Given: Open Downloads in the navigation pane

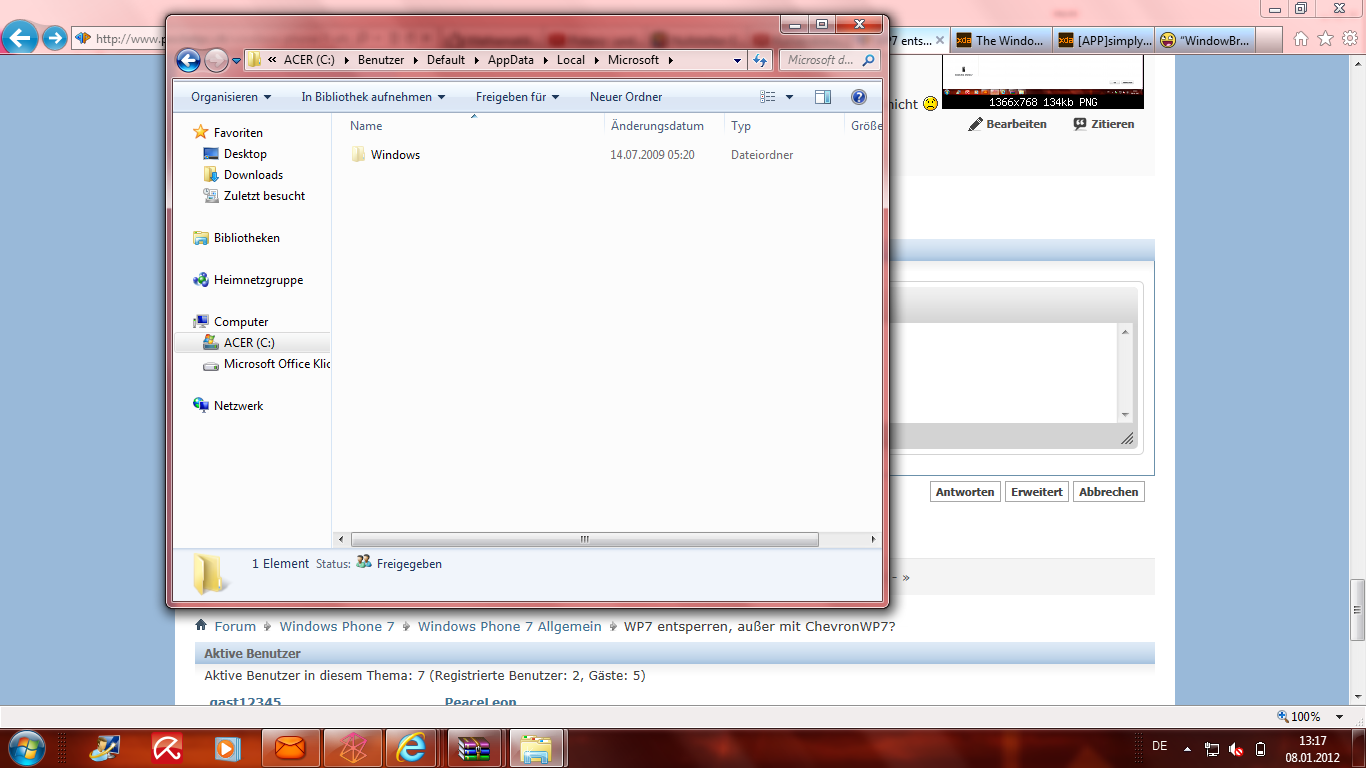Looking at the screenshot, I should (x=253, y=175).
